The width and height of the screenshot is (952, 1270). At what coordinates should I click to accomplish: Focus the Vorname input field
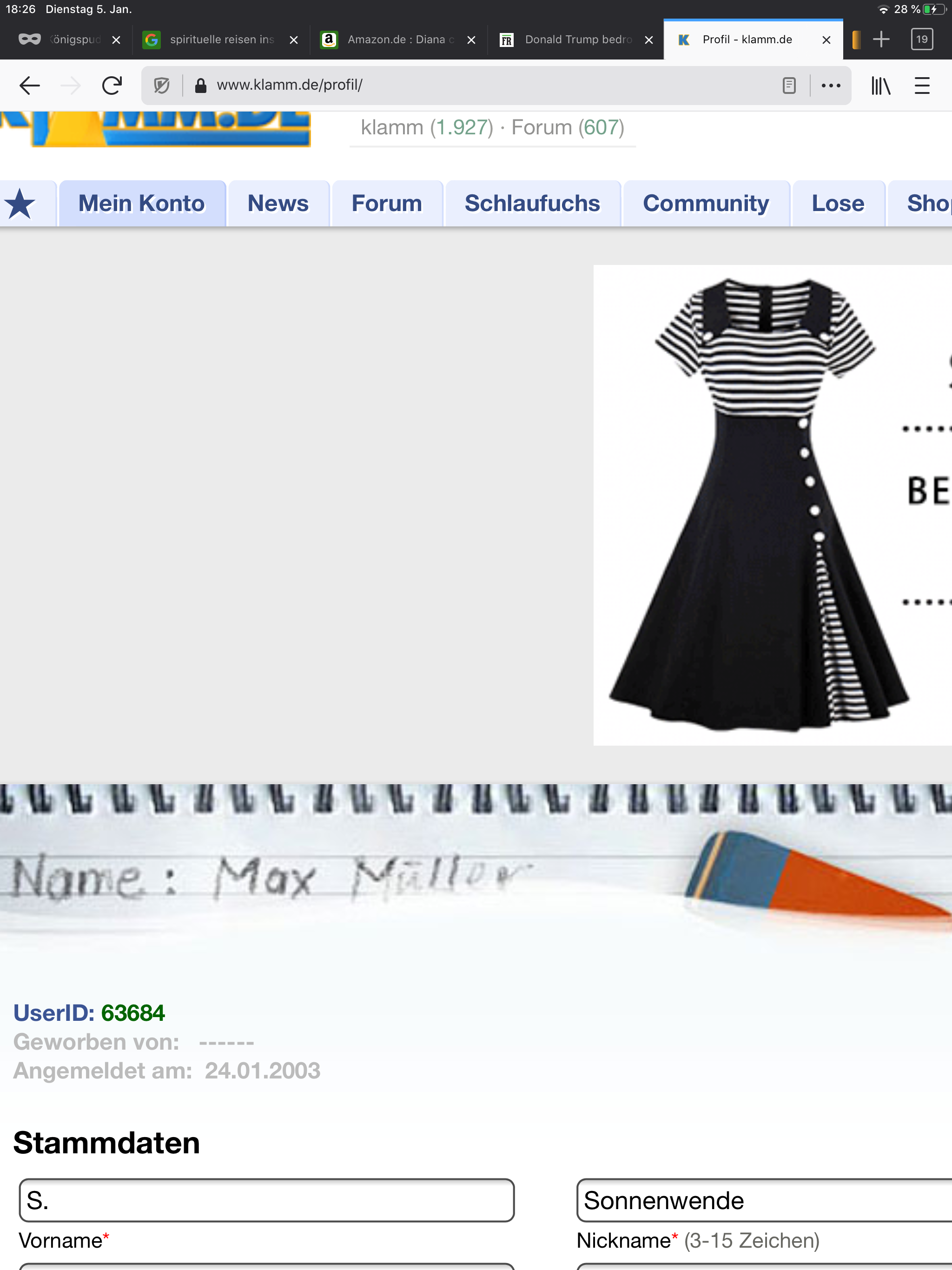(266, 1201)
